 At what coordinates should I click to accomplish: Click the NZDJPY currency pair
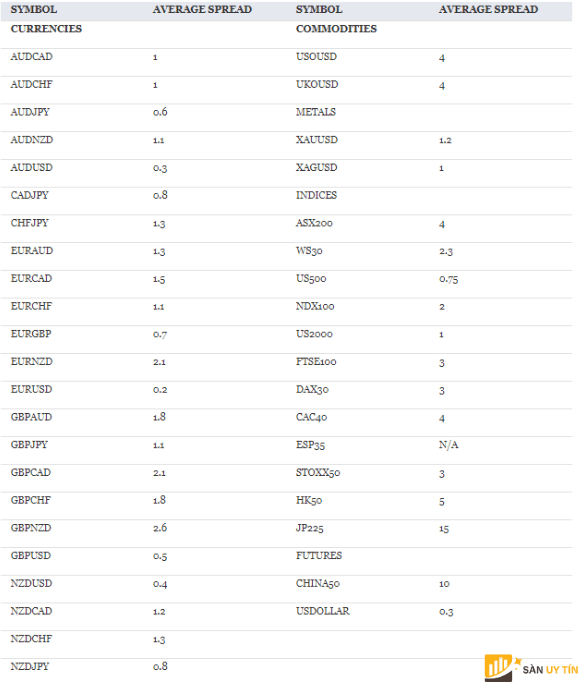pos(30,666)
